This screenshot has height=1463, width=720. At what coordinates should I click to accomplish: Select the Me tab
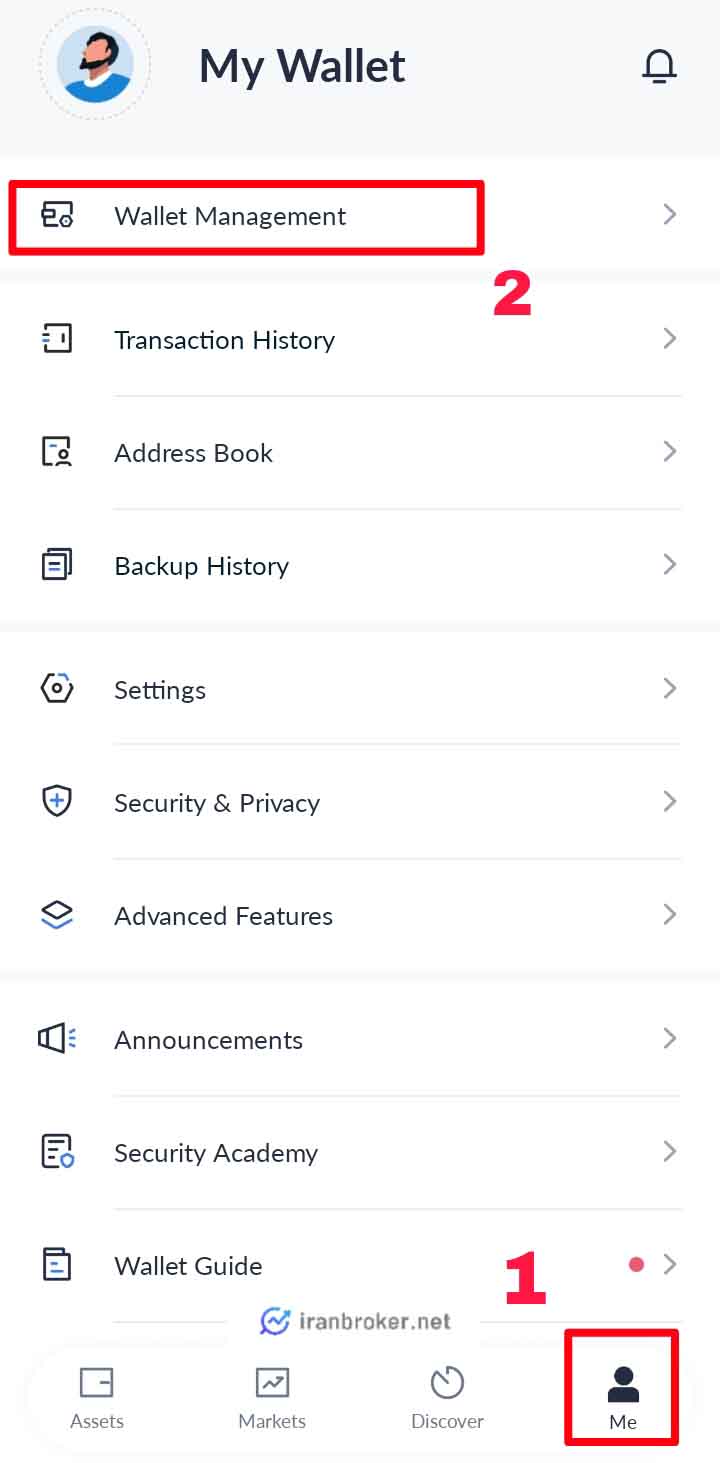pyautogui.click(x=622, y=1398)
